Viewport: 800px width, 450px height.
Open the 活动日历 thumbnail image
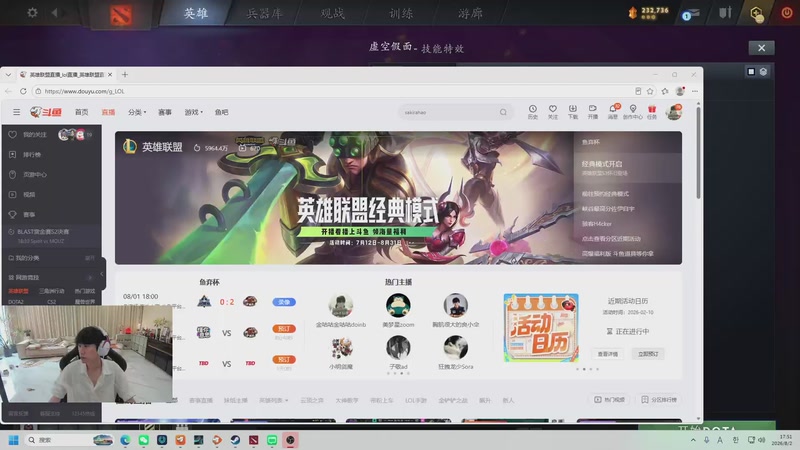coord(541,328)
